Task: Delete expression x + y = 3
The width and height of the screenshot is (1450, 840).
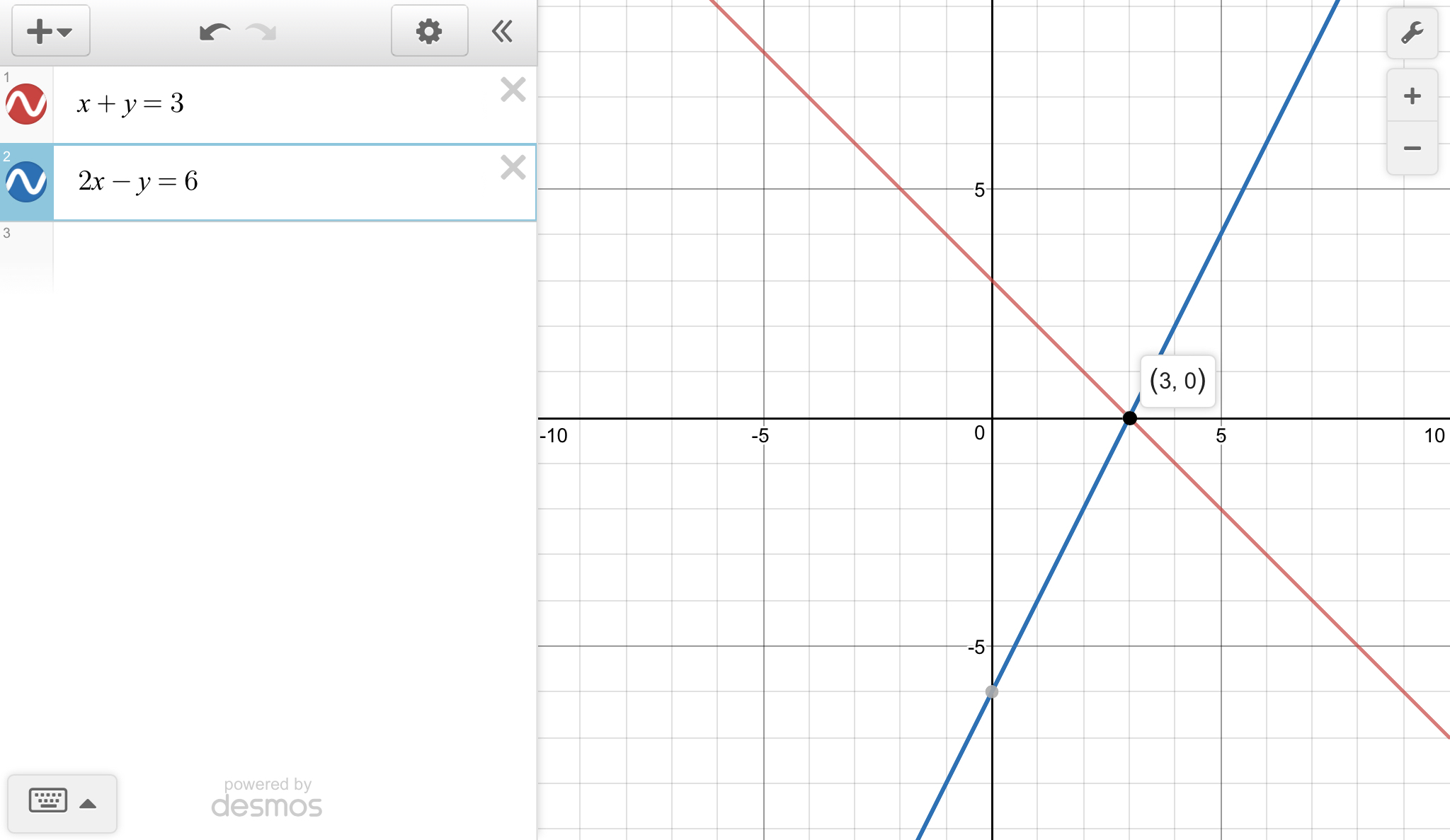Action: [513, 90]
